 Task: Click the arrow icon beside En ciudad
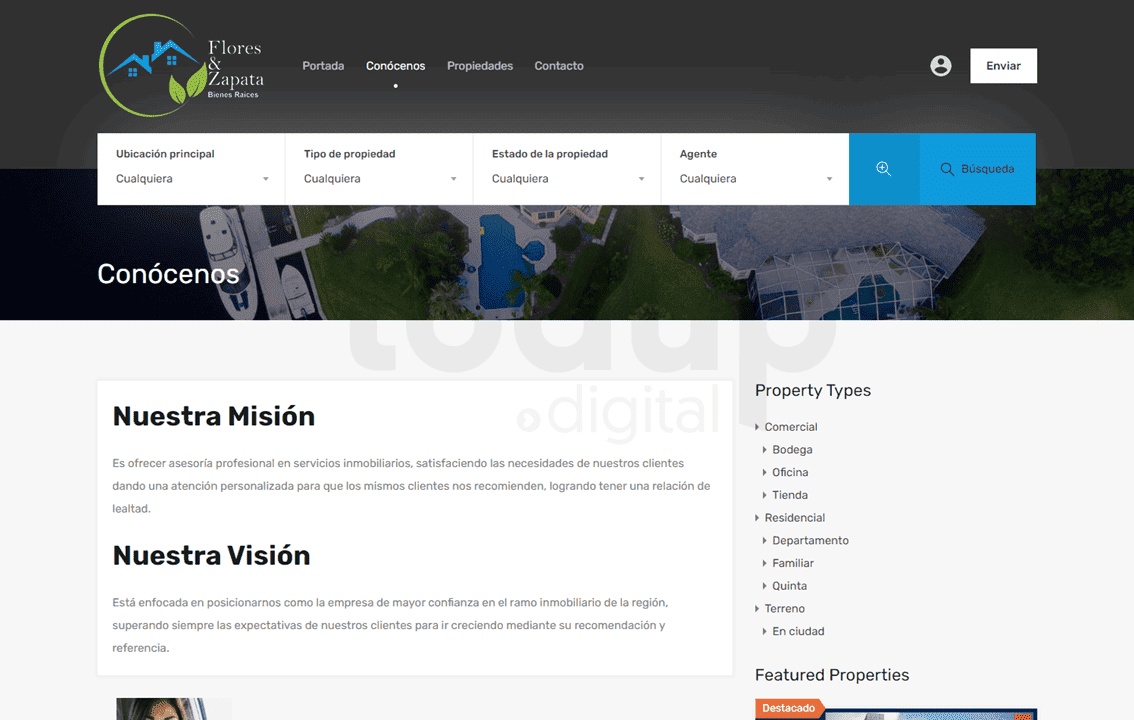point(766,631)
